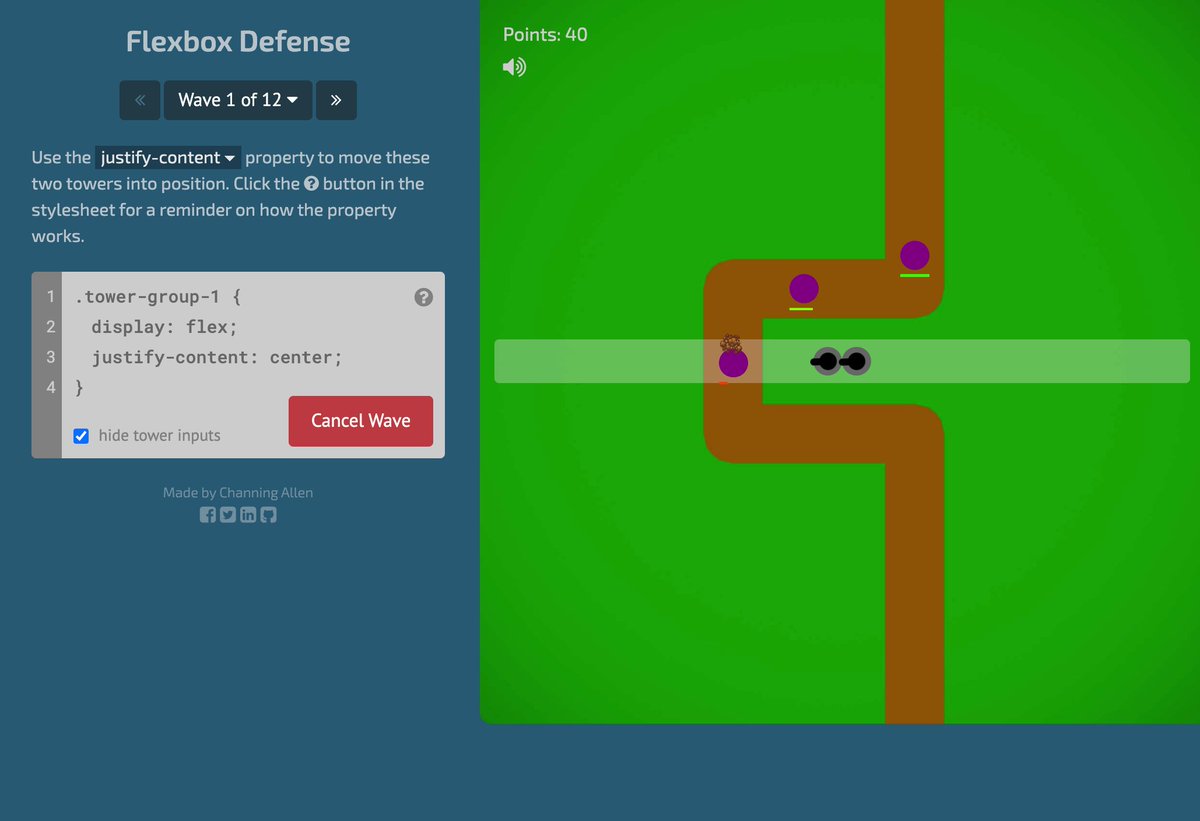This screenshot has width=1200, height=821.
Task: Mute the game audio with the speaker icon
Action: click(x=513, y=67)
